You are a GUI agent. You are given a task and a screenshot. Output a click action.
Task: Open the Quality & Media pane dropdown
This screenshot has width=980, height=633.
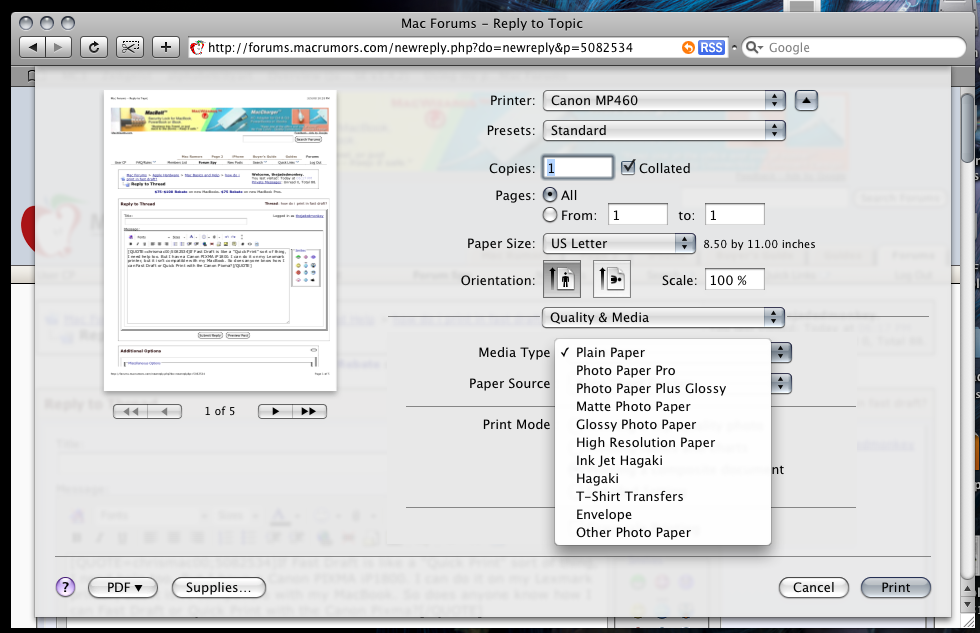[x=663, y=317]
